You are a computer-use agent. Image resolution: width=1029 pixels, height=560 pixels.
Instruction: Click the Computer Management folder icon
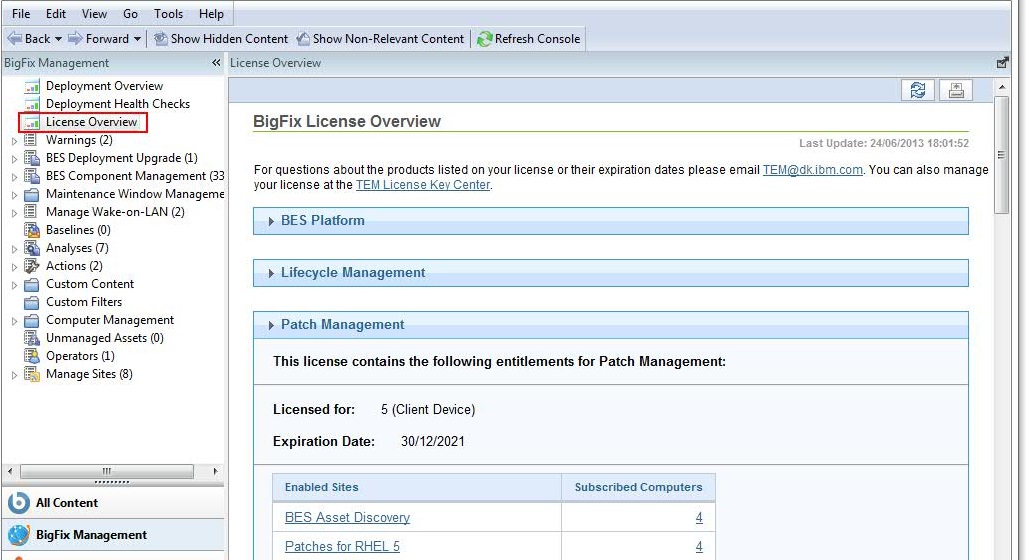point(32,320)
